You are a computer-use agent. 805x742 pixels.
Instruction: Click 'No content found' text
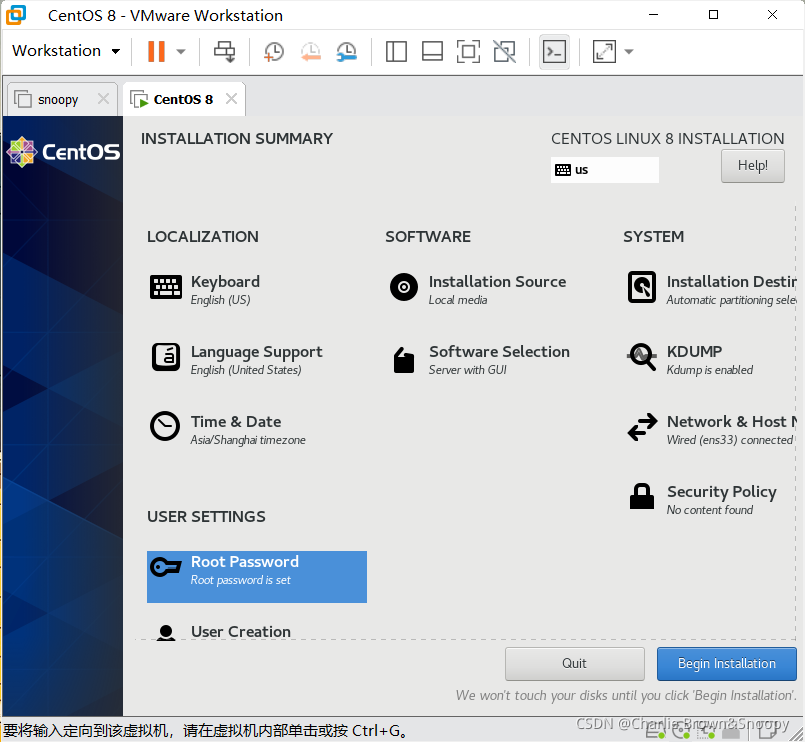(710, 510)
